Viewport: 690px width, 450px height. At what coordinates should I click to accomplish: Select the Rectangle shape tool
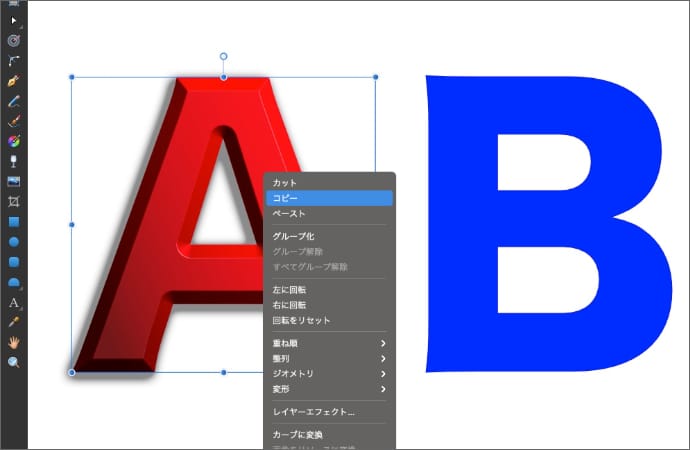coord(14,221)
